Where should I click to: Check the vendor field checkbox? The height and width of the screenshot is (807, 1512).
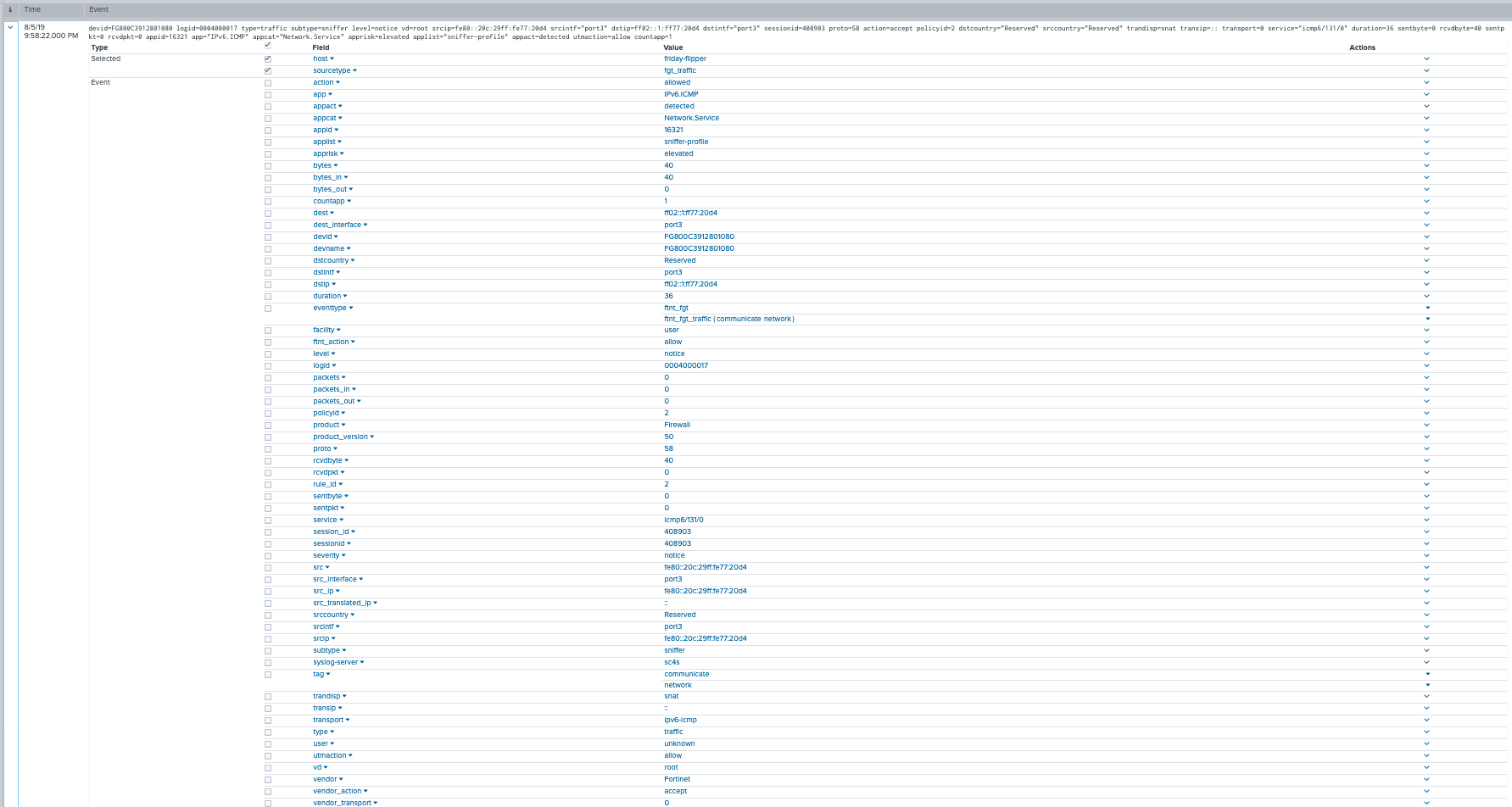coord(268,780)
